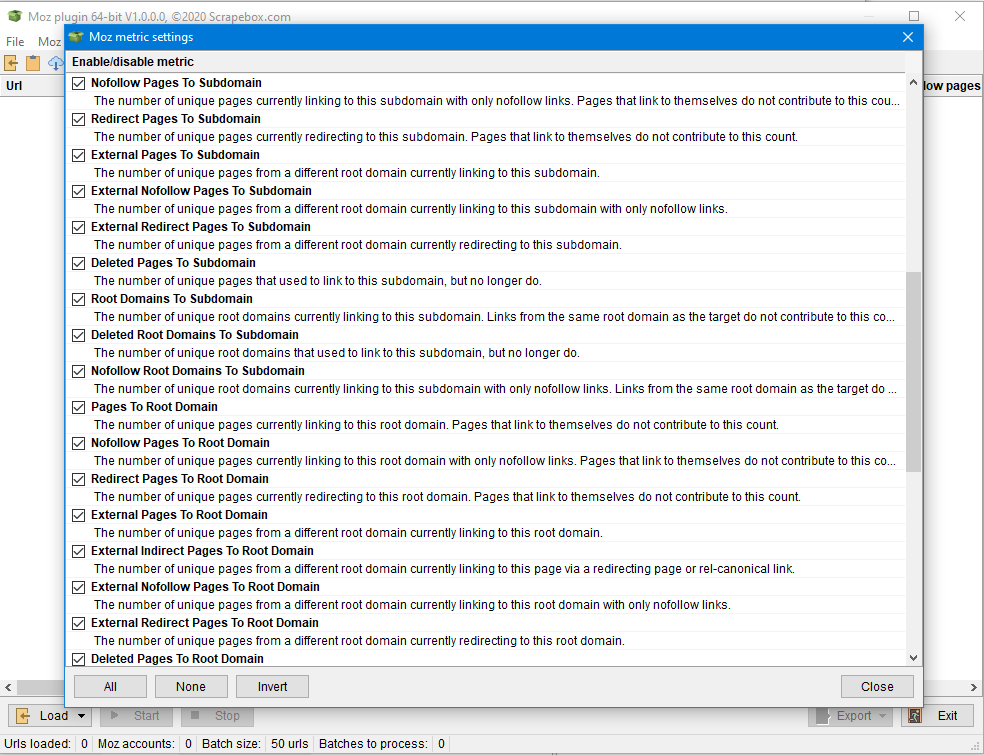Click the low pages column header
Screen dimensions: 984x755
coord(951,85)
